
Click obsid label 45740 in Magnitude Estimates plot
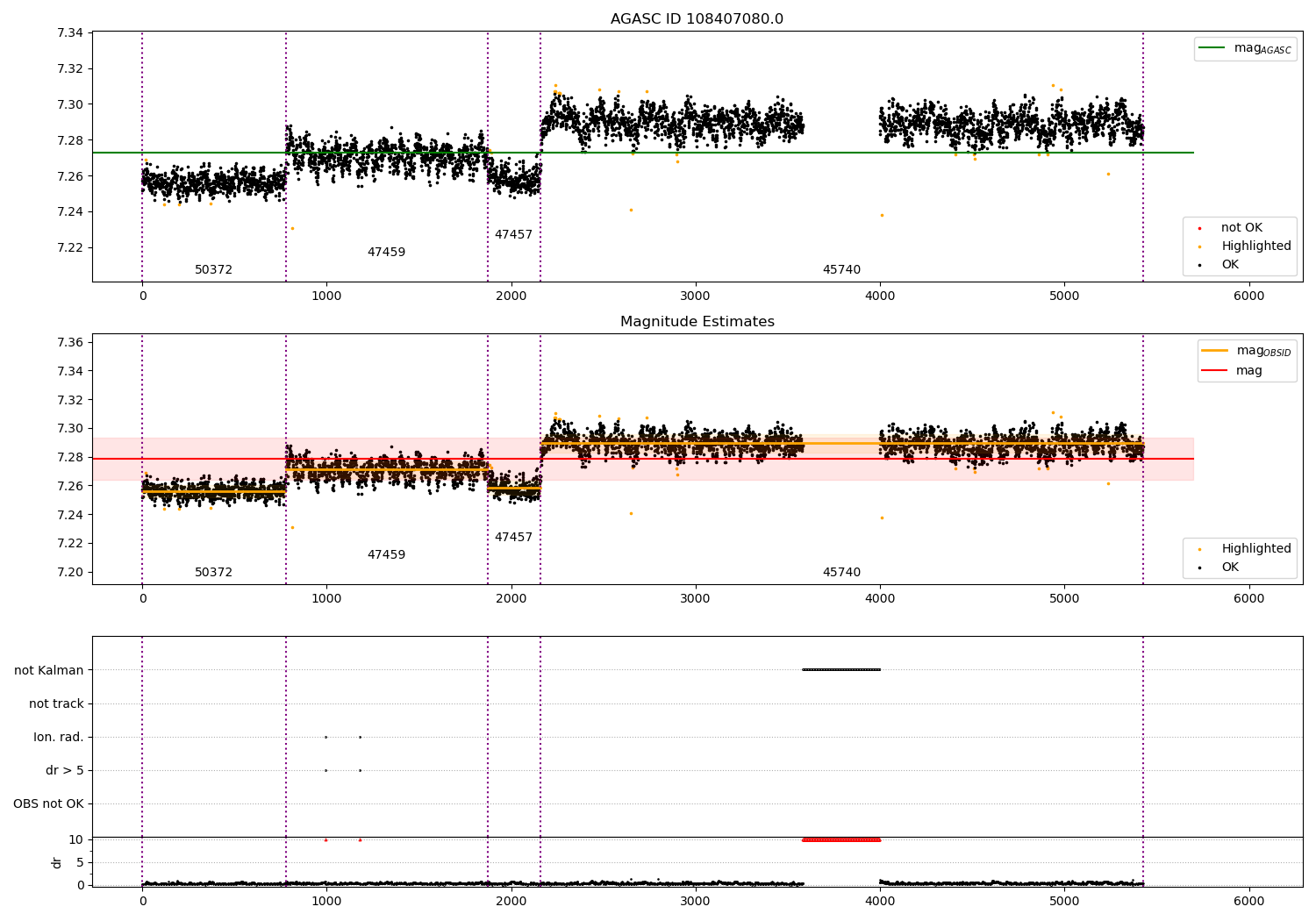pos(841,573)
